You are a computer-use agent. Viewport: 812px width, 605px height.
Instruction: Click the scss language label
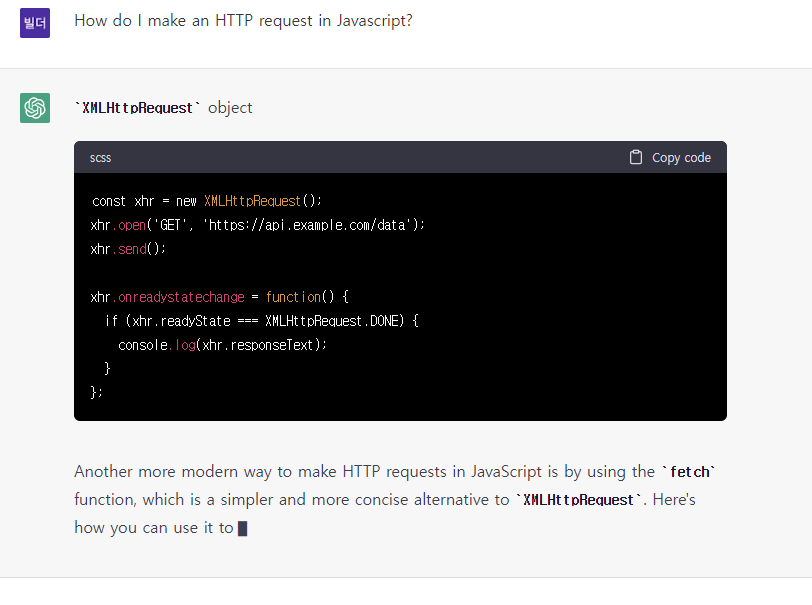click(100, 158)
